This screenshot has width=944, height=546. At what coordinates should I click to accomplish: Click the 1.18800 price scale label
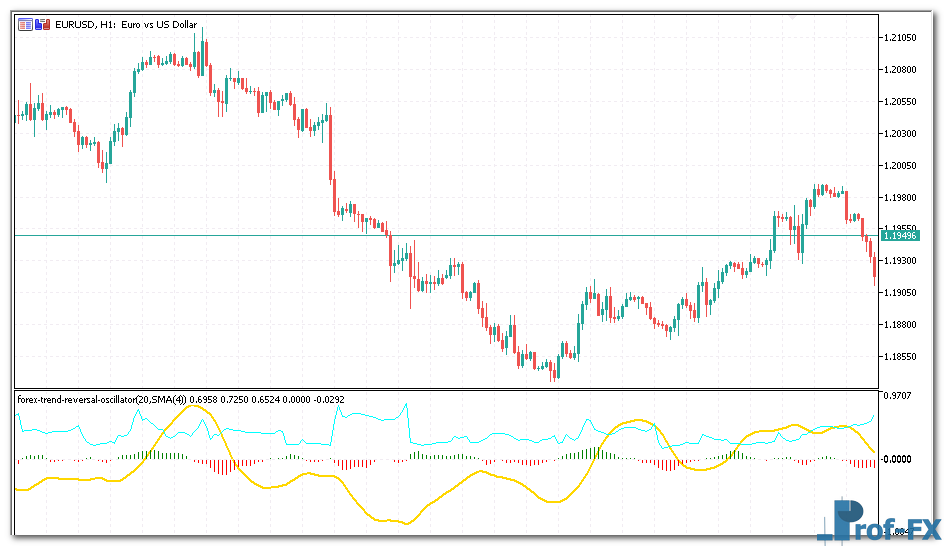902,325
